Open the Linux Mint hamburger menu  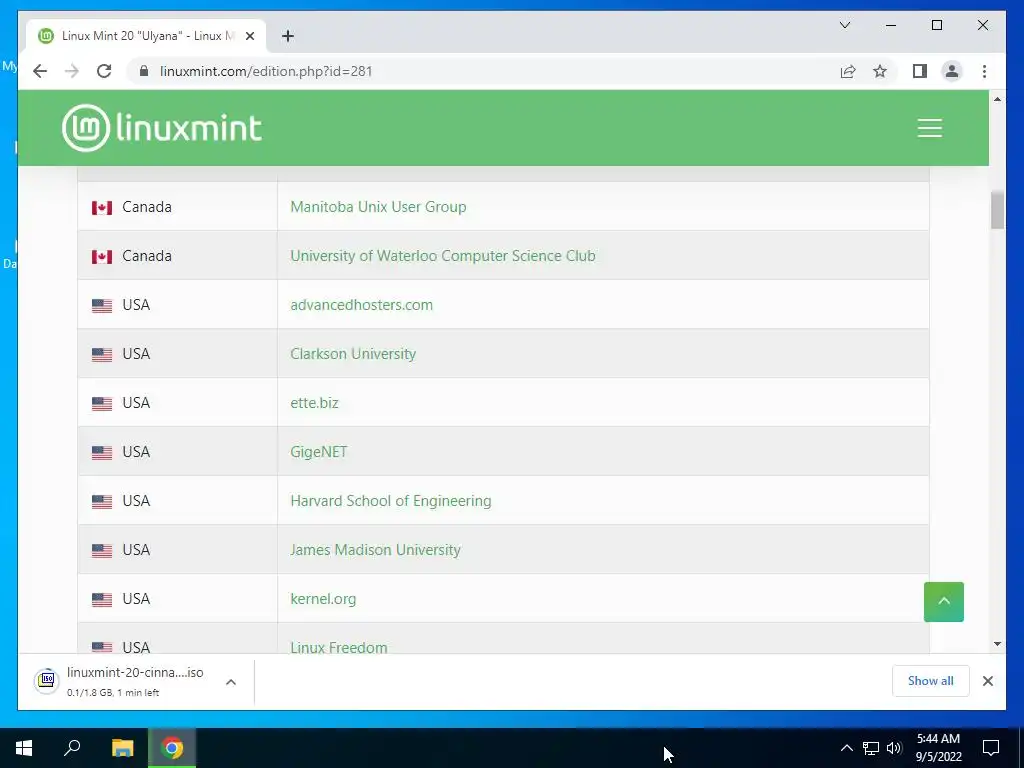[x=929, y=128]
